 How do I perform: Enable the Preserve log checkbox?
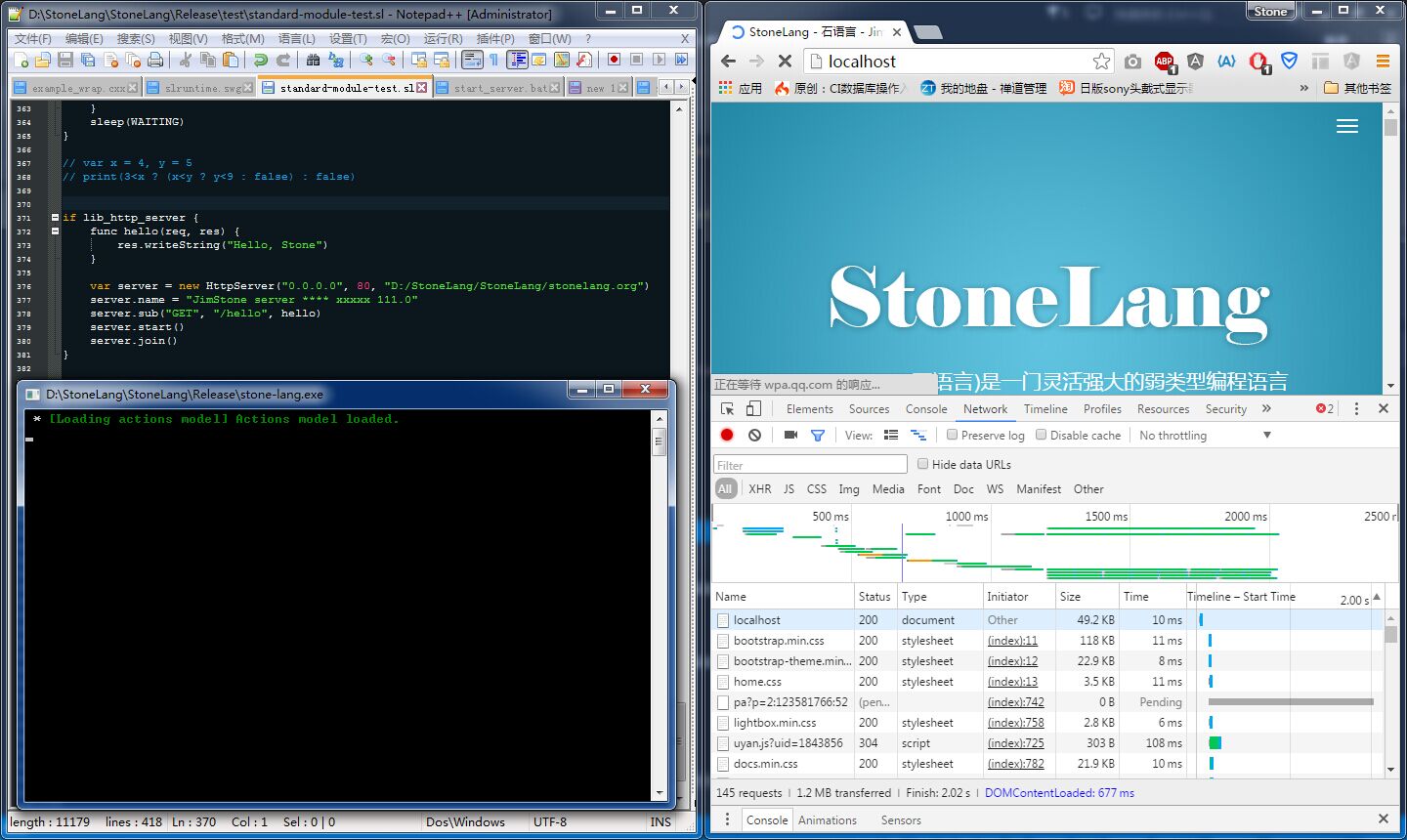pyautogui.click(x=952, y=435)
